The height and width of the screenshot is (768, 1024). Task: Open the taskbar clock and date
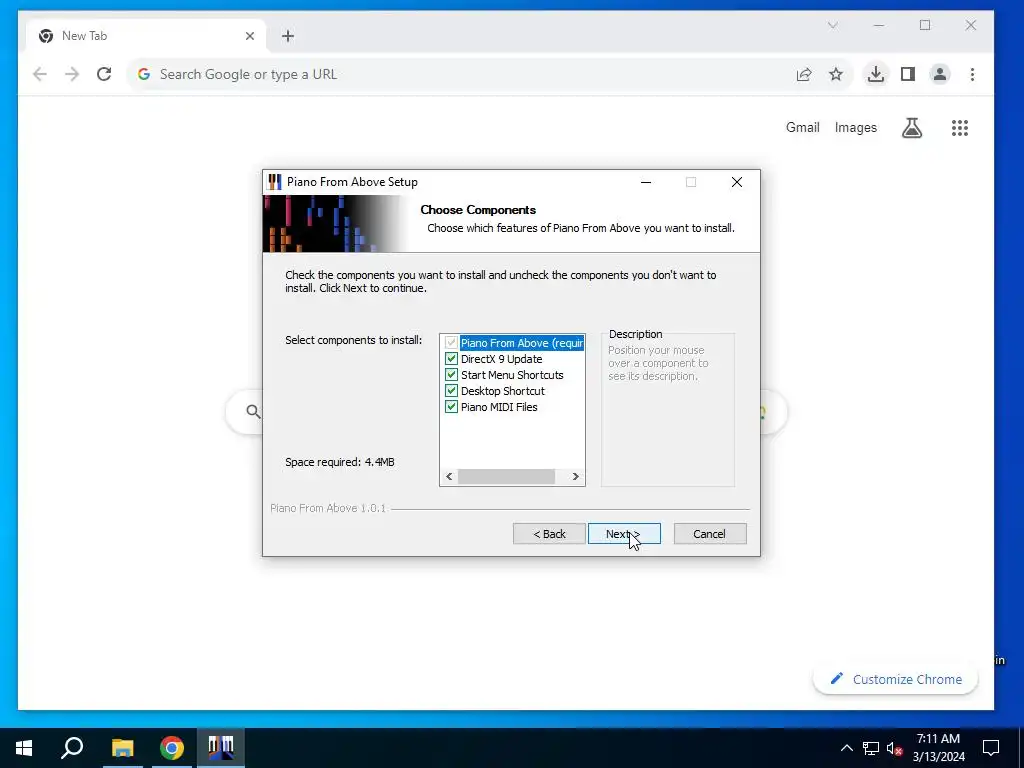tap(938, 748)
